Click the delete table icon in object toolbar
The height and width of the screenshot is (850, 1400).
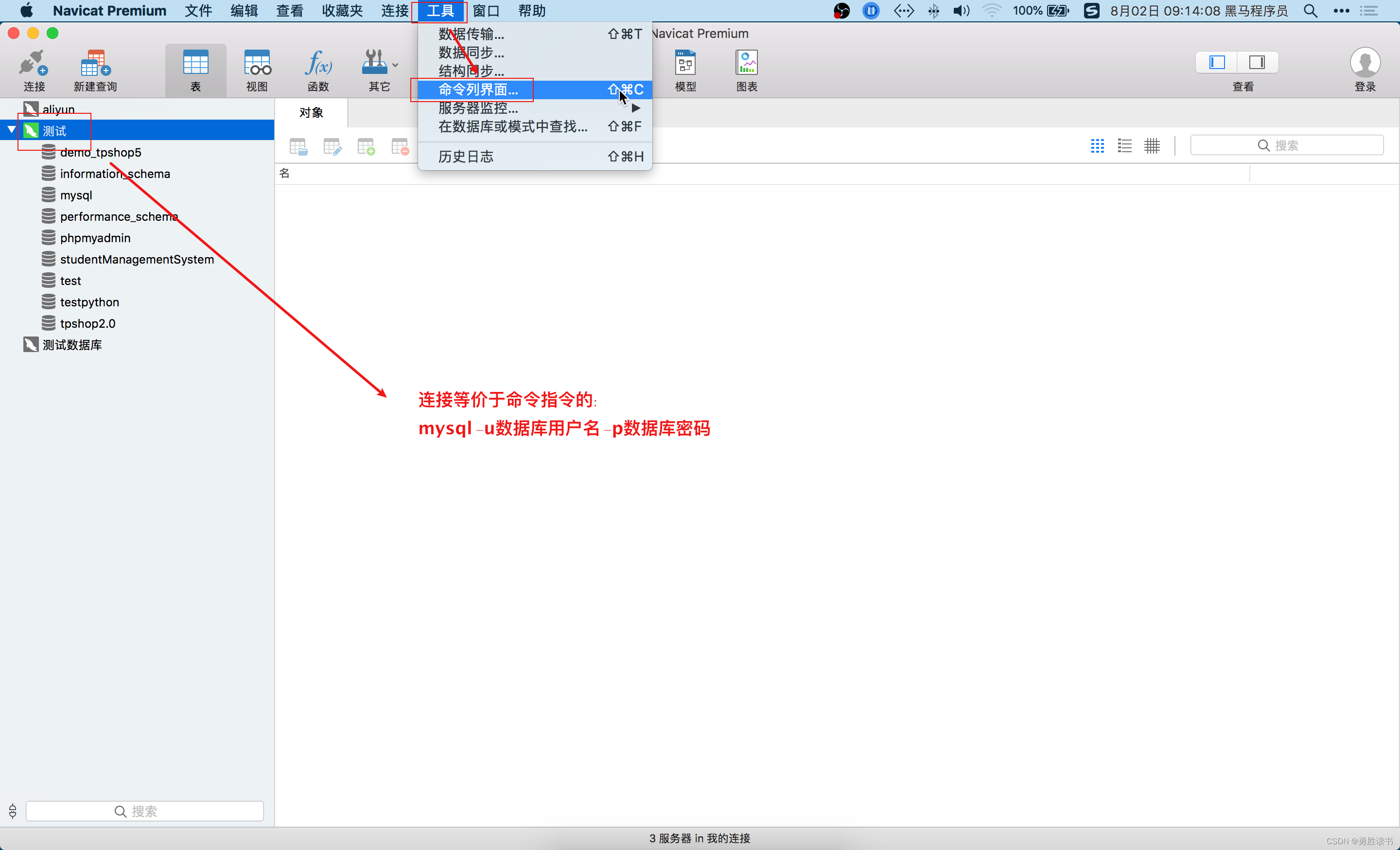tap(401, 147)
